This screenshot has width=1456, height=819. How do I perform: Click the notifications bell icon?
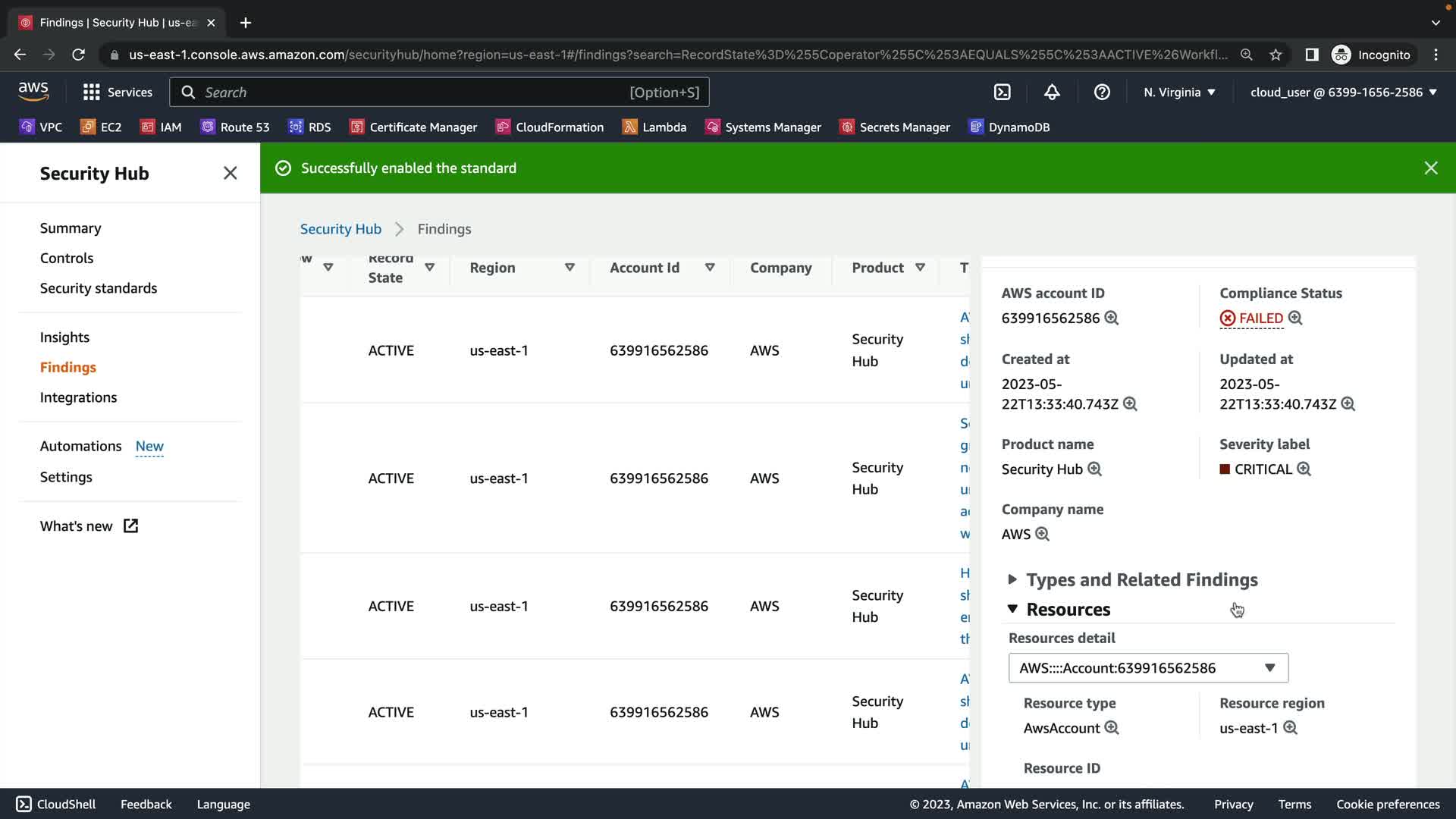click(1052, 93)
